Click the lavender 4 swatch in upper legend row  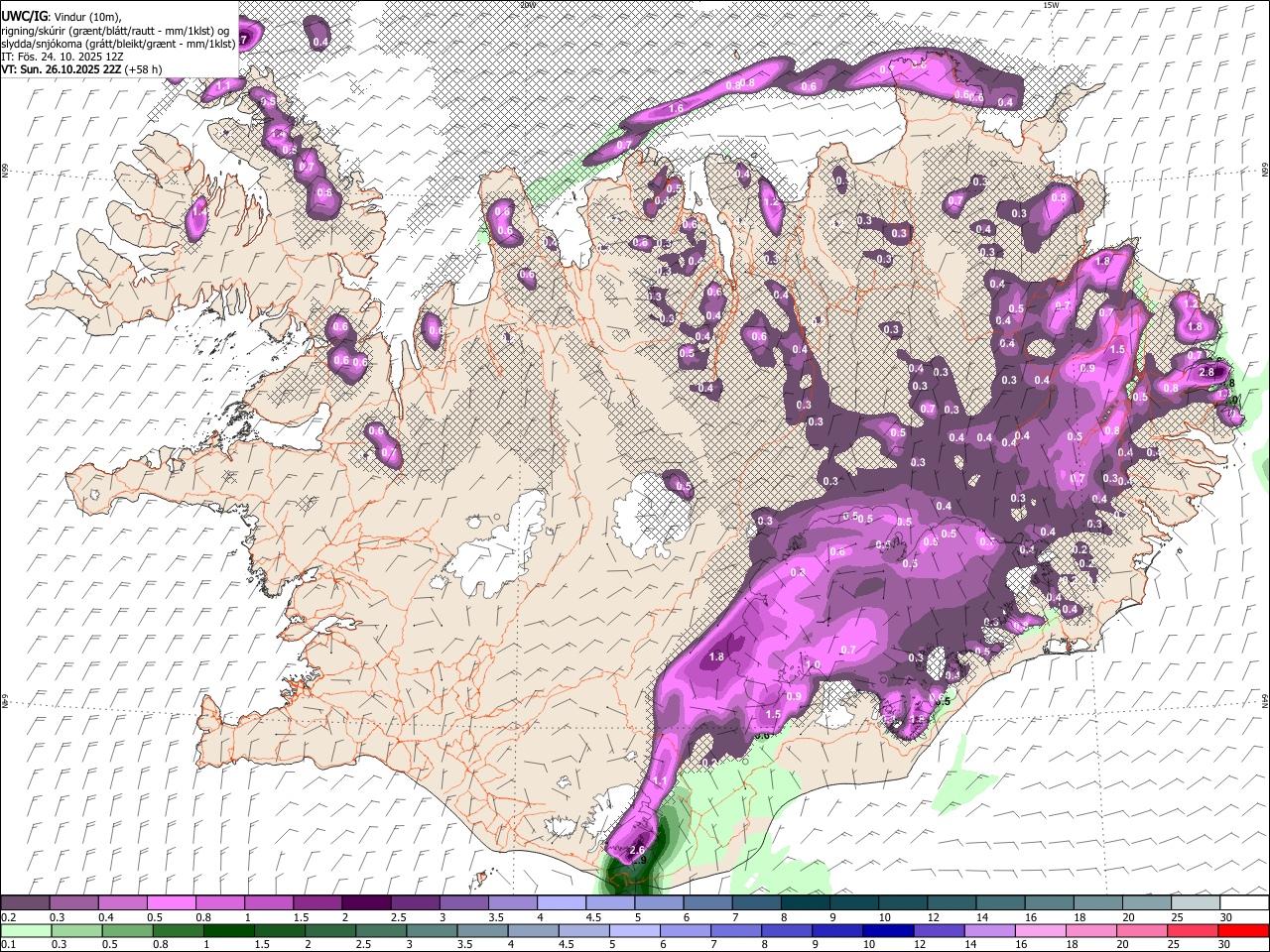(x=561, y=903)
